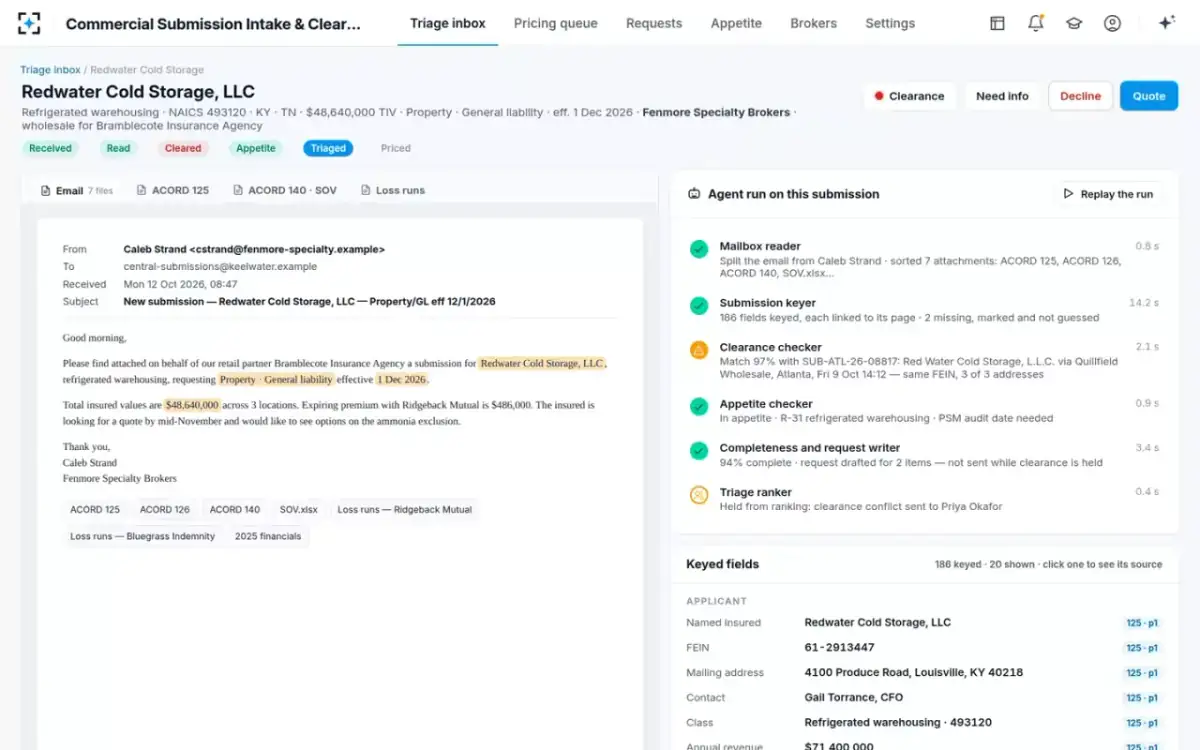Click highlighted Redwater Cold Storage, LLC in email
The width and height of the screenshot is (1200, 750).
pyautogui.click(x=542, y=363)
